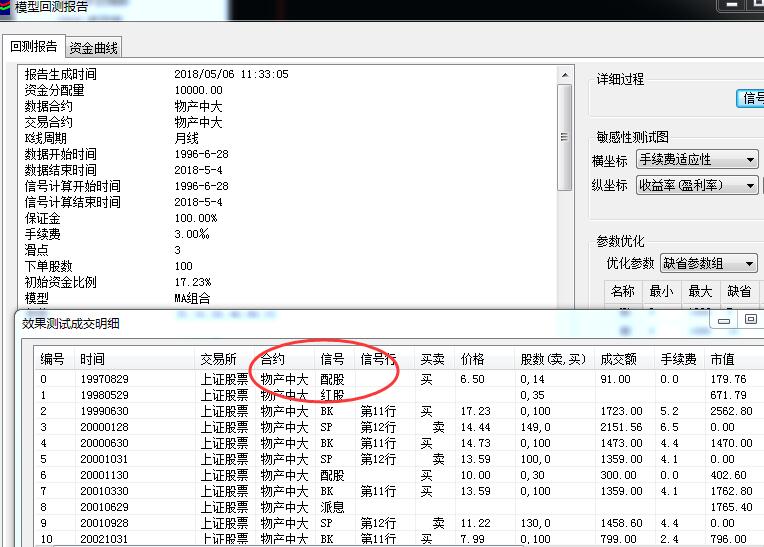Switch to the 回测报告 tab
Screen dimensions: 764x547
click(x=32, y=46)
